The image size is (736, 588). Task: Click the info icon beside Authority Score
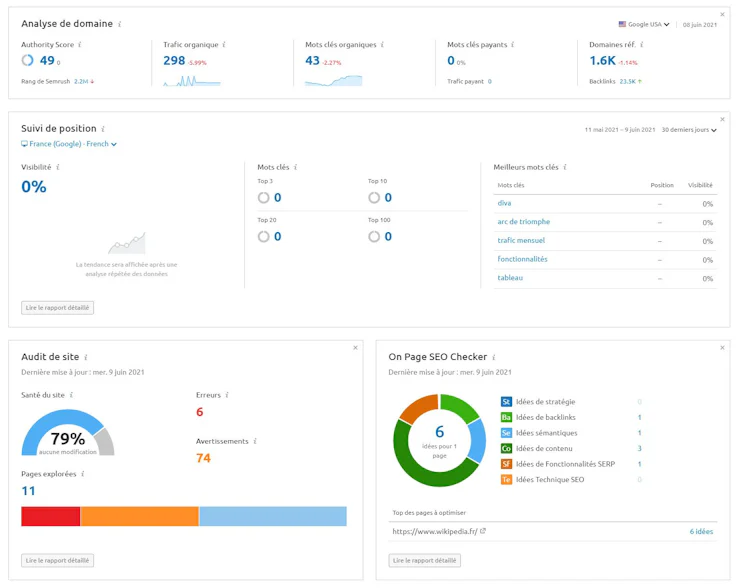(80, 45)
